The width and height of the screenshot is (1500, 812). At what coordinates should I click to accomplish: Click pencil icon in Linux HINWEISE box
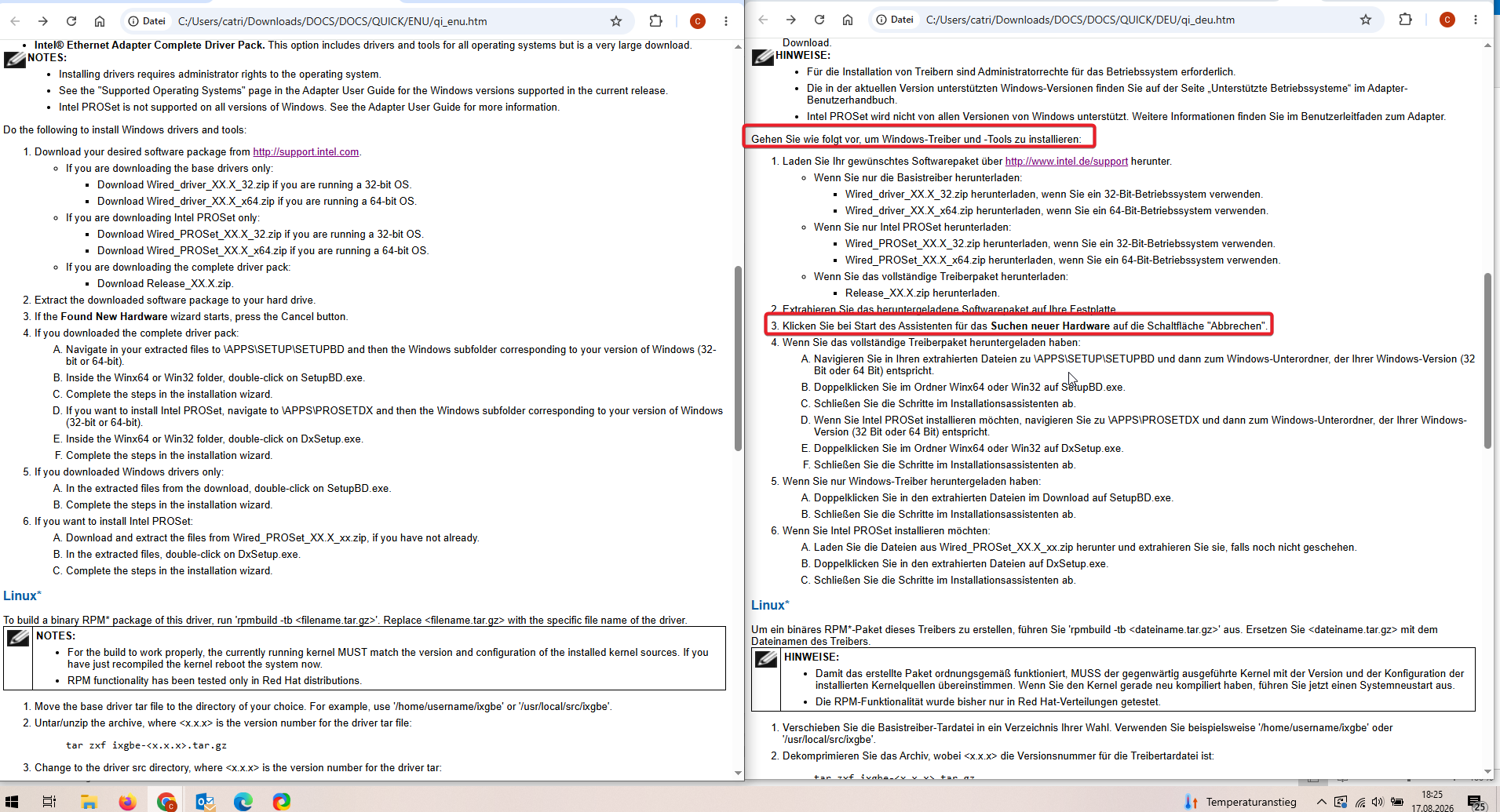click(x=766, y=659)
